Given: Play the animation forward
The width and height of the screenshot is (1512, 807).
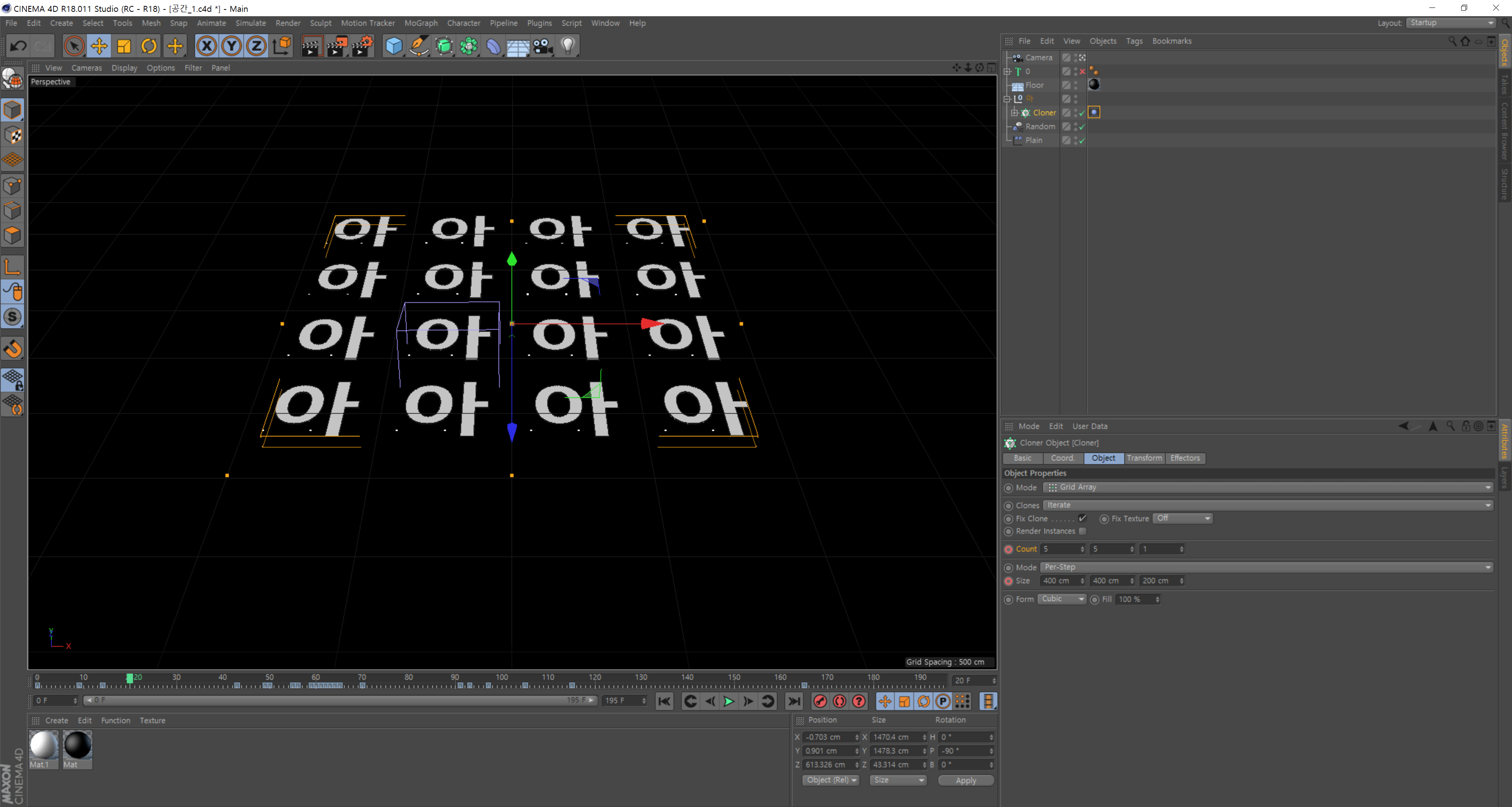Looking at the screenshot, I should 728,701.
